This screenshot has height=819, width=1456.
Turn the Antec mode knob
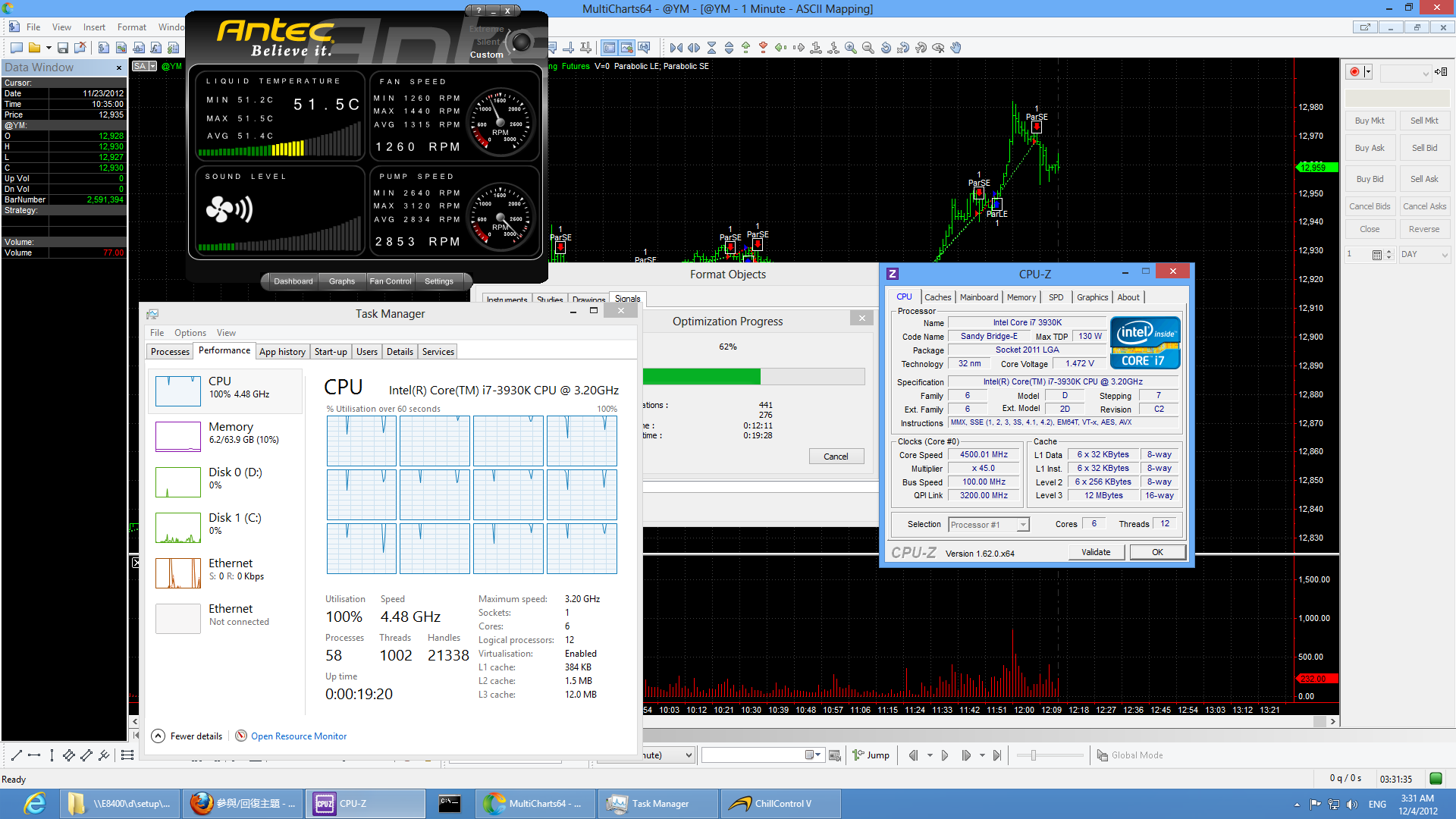522,42
